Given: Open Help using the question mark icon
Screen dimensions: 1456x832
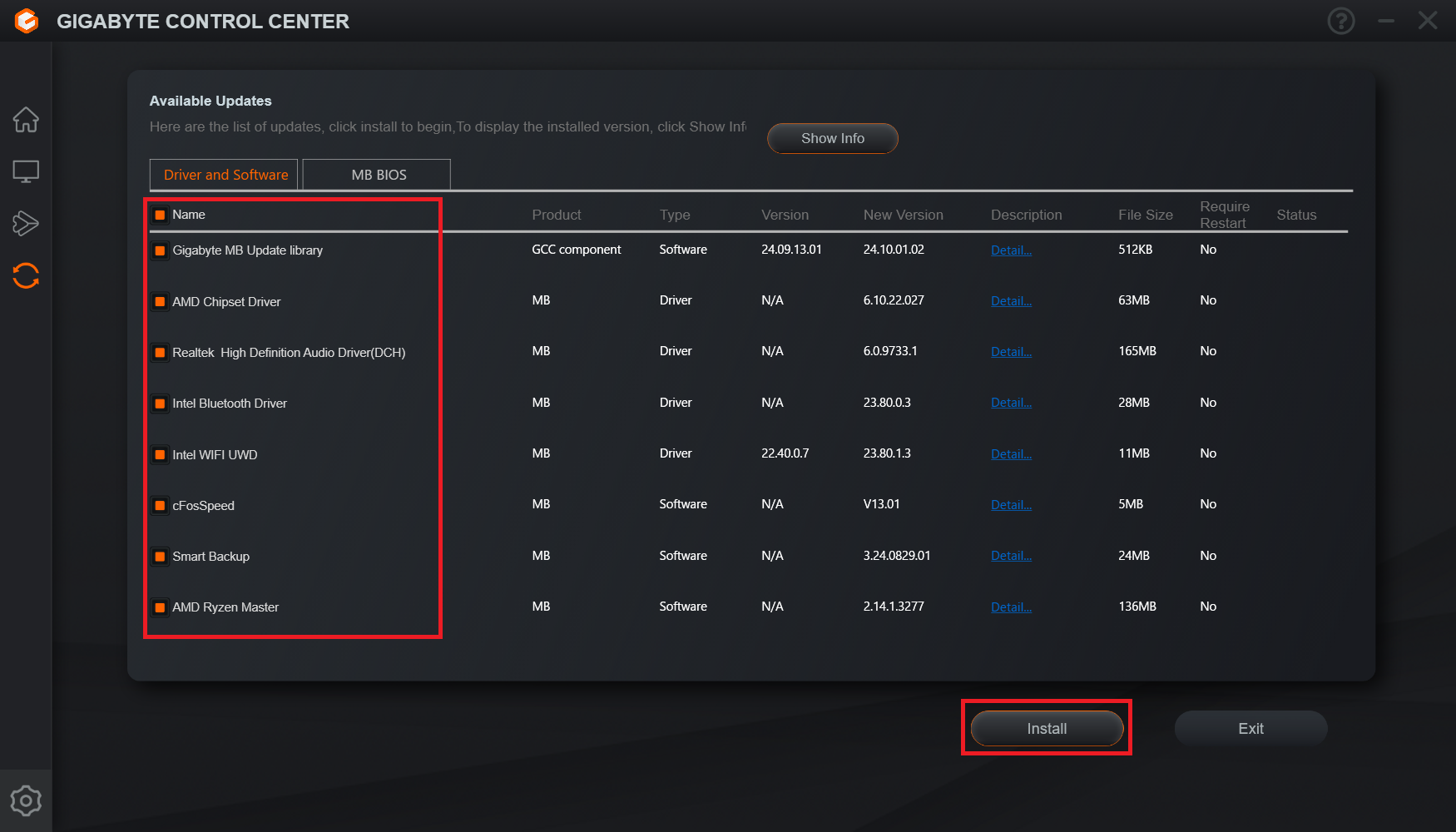Looking at the screenshot, I should [1340, 21].
